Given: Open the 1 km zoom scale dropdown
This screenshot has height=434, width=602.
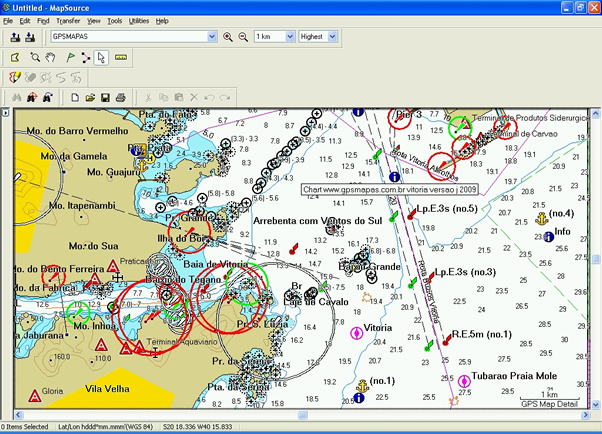Looking at the screenshot, I should pos(288,37).
